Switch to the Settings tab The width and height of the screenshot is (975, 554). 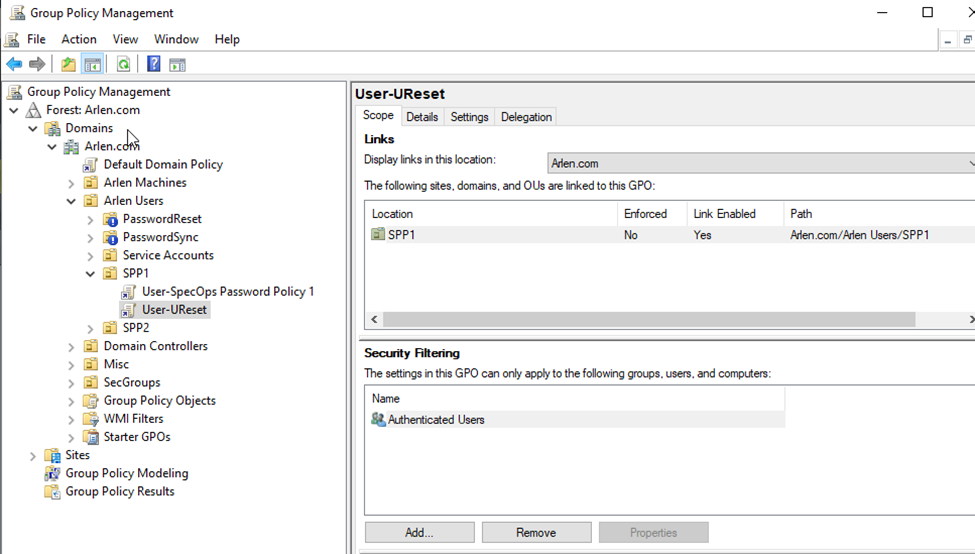469,117
